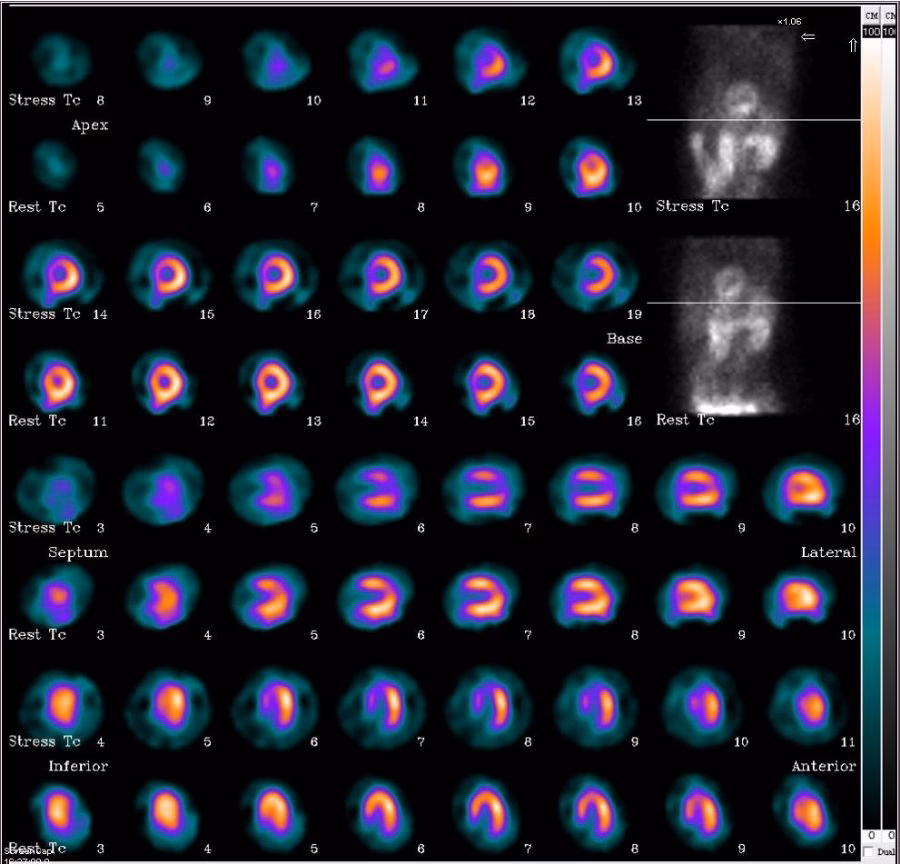
Task: Click the first color scale lower value 0
Action: pyautogui.click(x=870, y=835)
